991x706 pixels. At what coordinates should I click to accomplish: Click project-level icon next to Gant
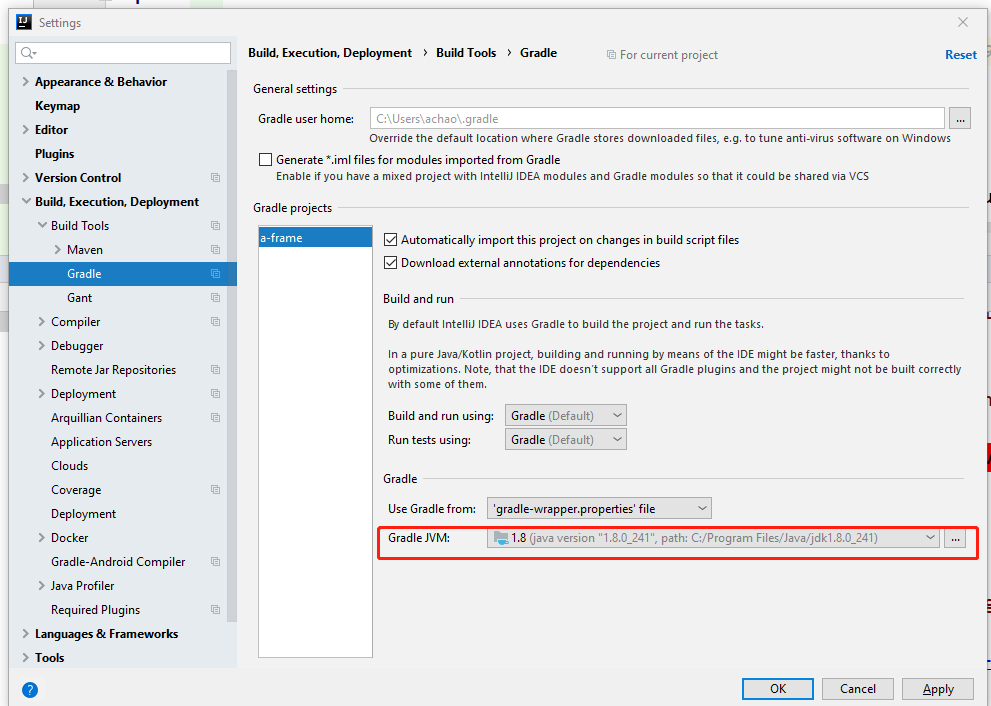tap(216, 298)
